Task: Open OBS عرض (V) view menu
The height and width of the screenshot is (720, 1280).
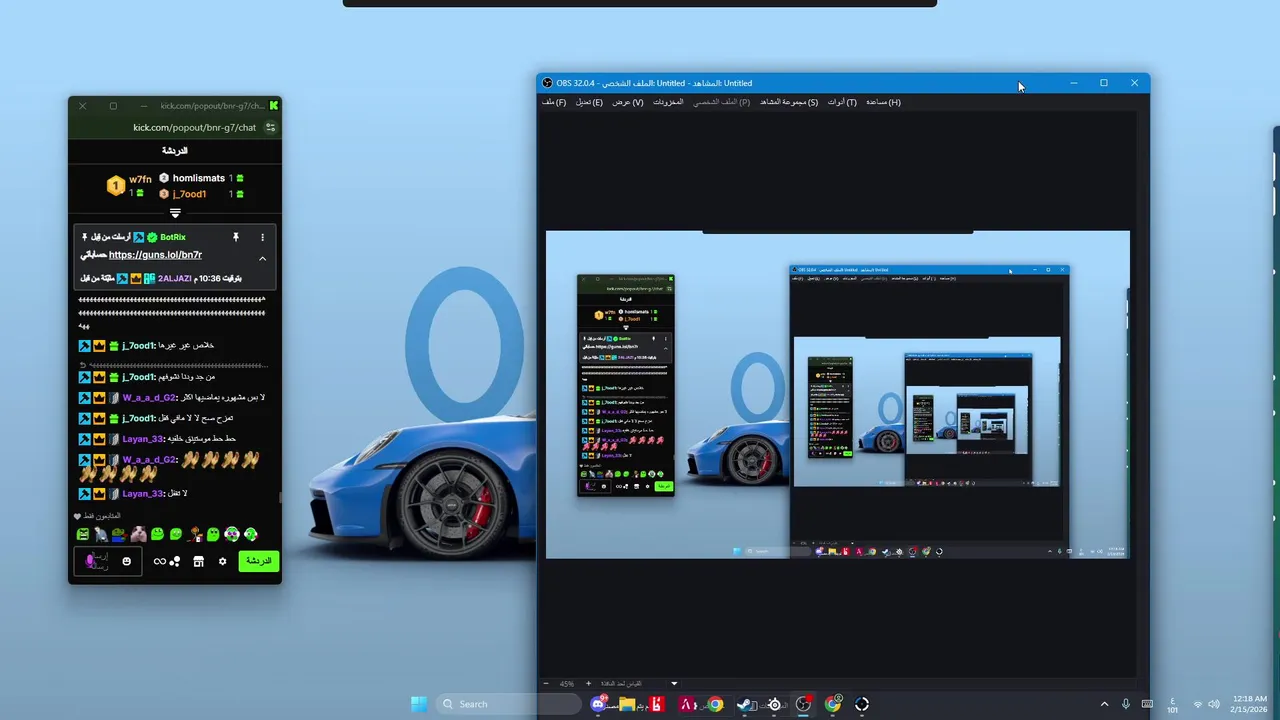Action: click(628, 102)
